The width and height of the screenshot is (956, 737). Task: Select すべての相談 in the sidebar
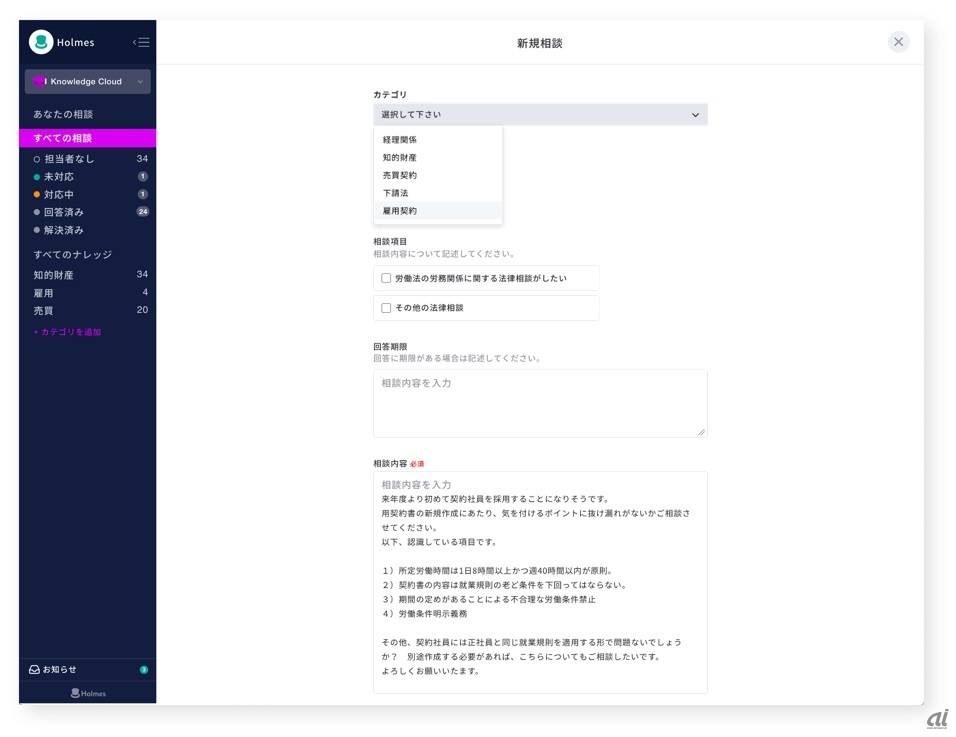click(x=87, y=138)
